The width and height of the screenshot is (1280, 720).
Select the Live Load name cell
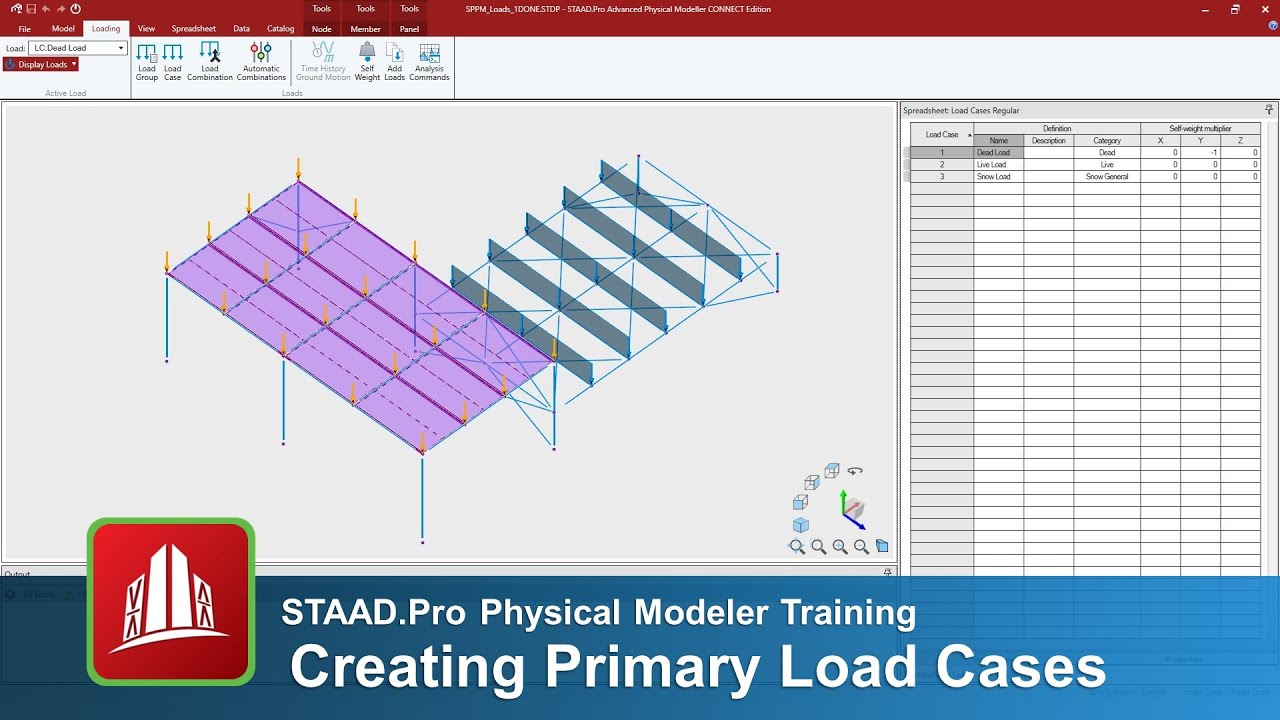click(998, 165)
